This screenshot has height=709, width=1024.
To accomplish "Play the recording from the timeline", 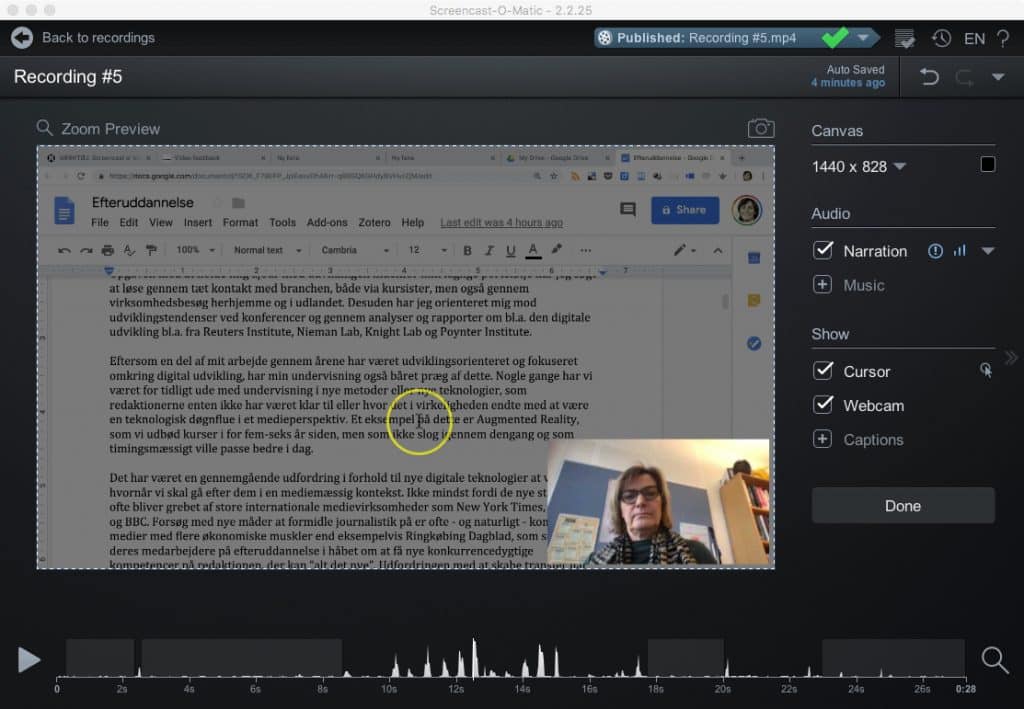I will coord(29,659).
